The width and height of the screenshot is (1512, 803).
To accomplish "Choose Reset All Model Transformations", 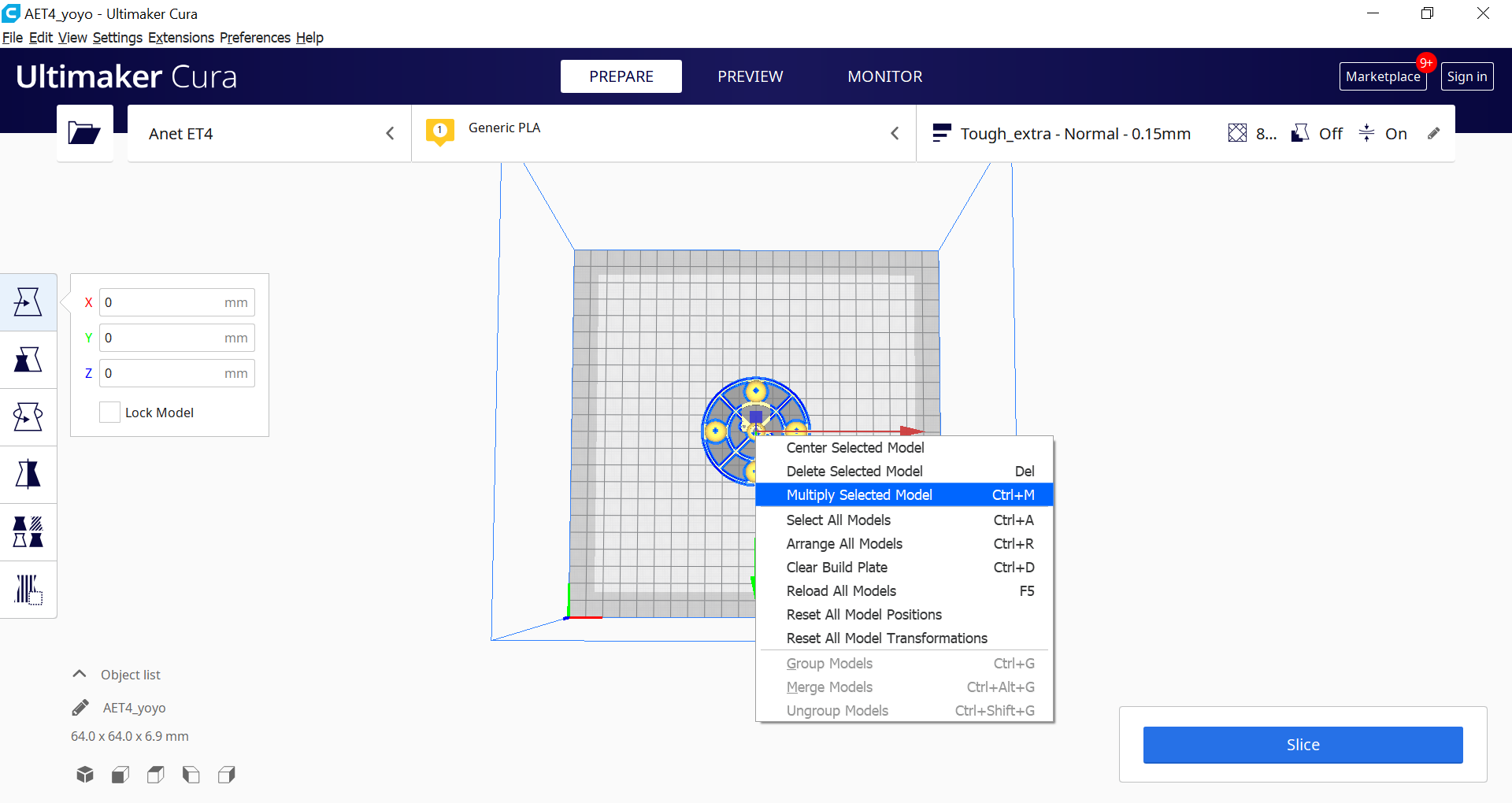I will click(x=904, y=638).
